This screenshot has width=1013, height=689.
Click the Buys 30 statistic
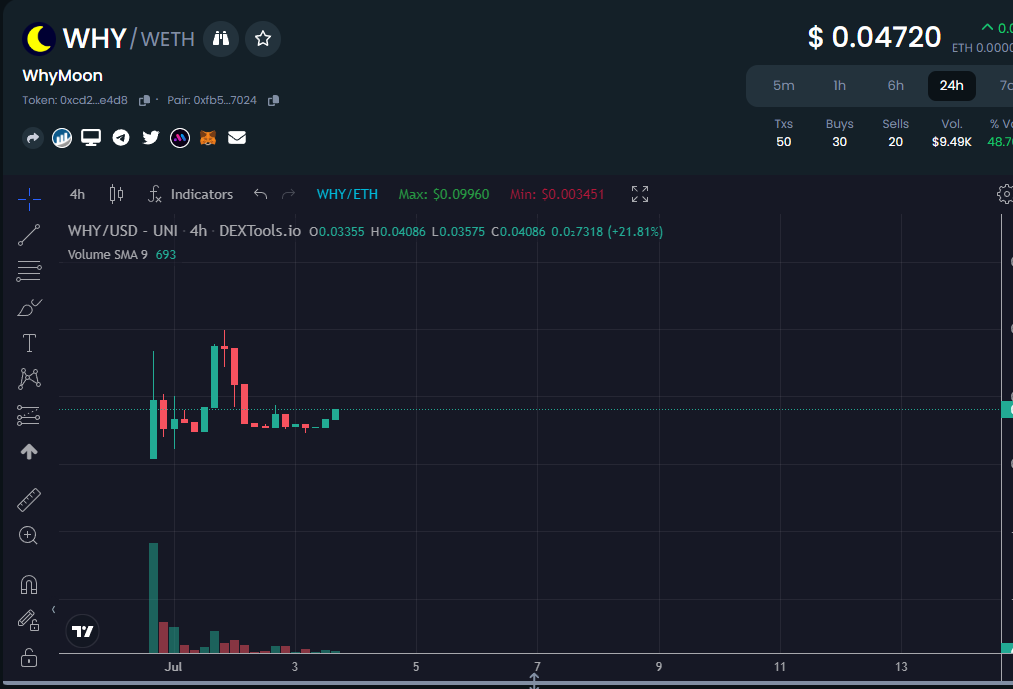[839, 133]
